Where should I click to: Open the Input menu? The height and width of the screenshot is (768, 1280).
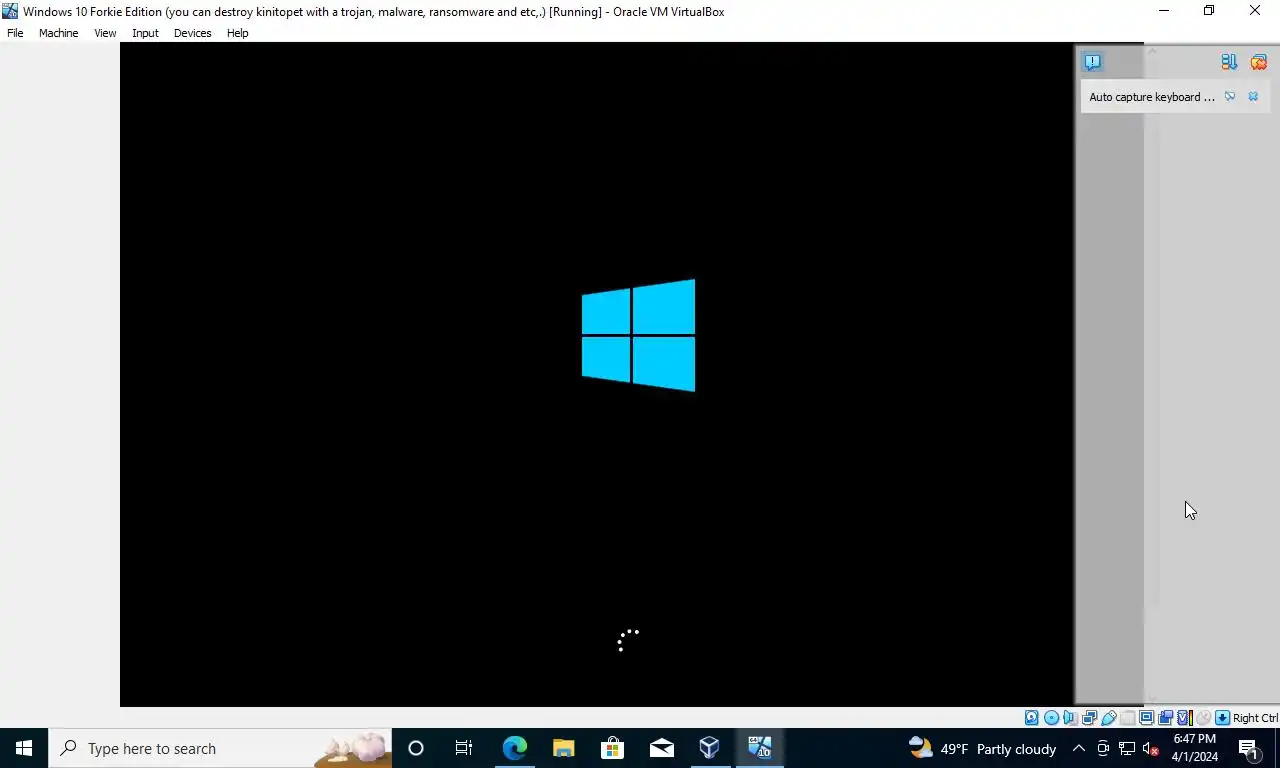pos(145,33)
